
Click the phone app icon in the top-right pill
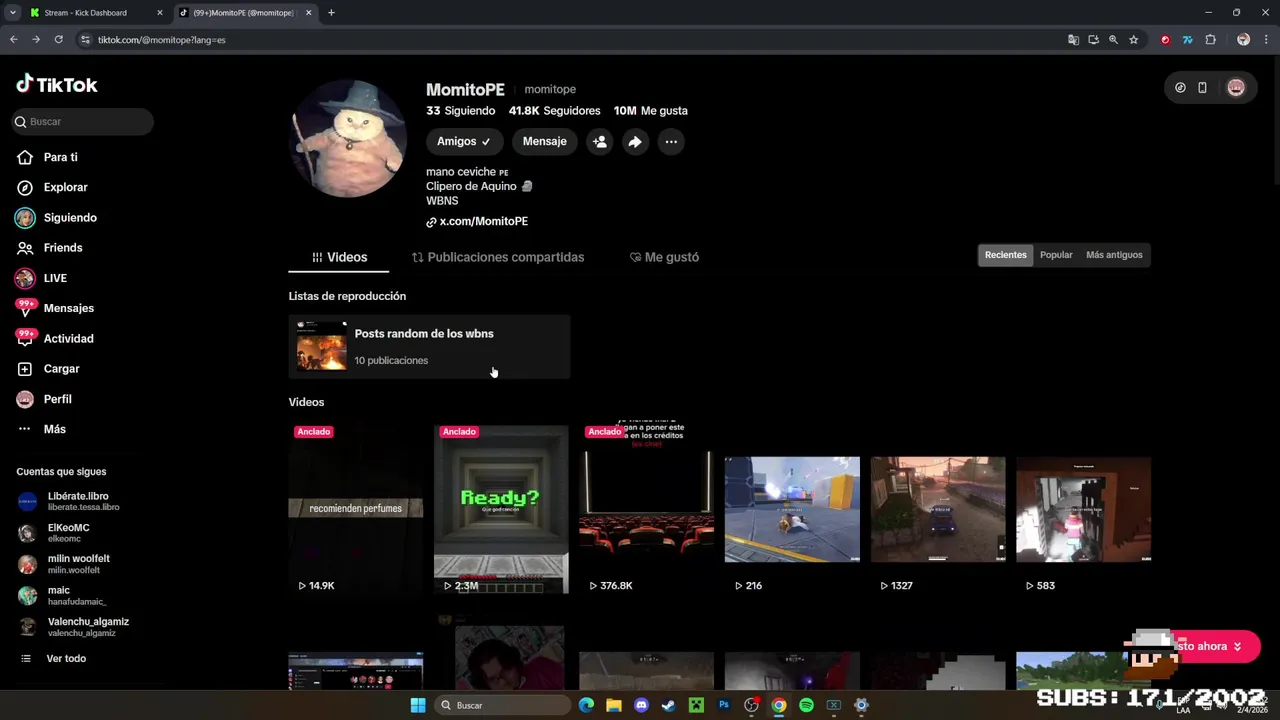click(1202, 88)
